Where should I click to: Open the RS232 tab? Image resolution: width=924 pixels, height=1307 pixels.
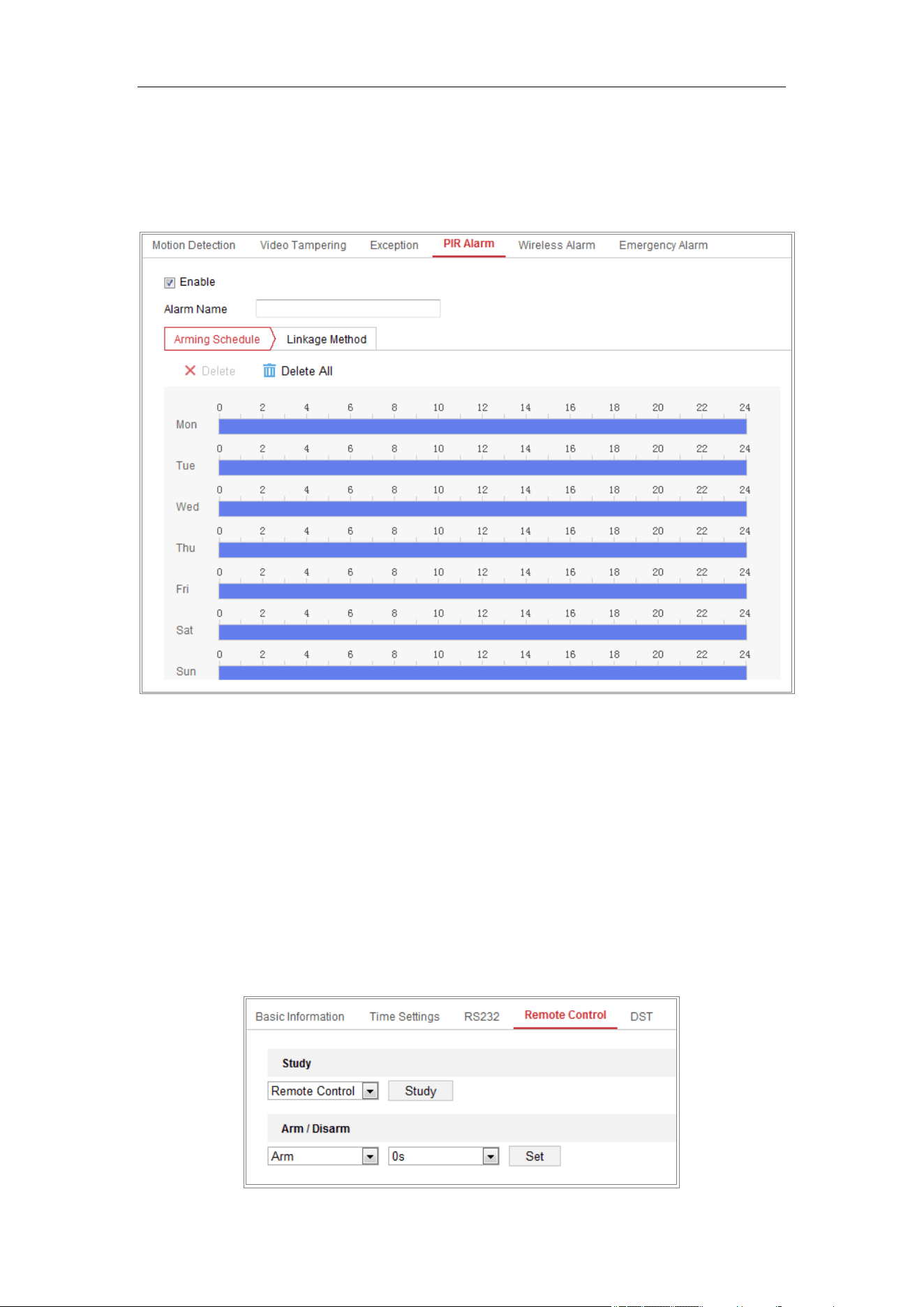[x=482, y=1017]
